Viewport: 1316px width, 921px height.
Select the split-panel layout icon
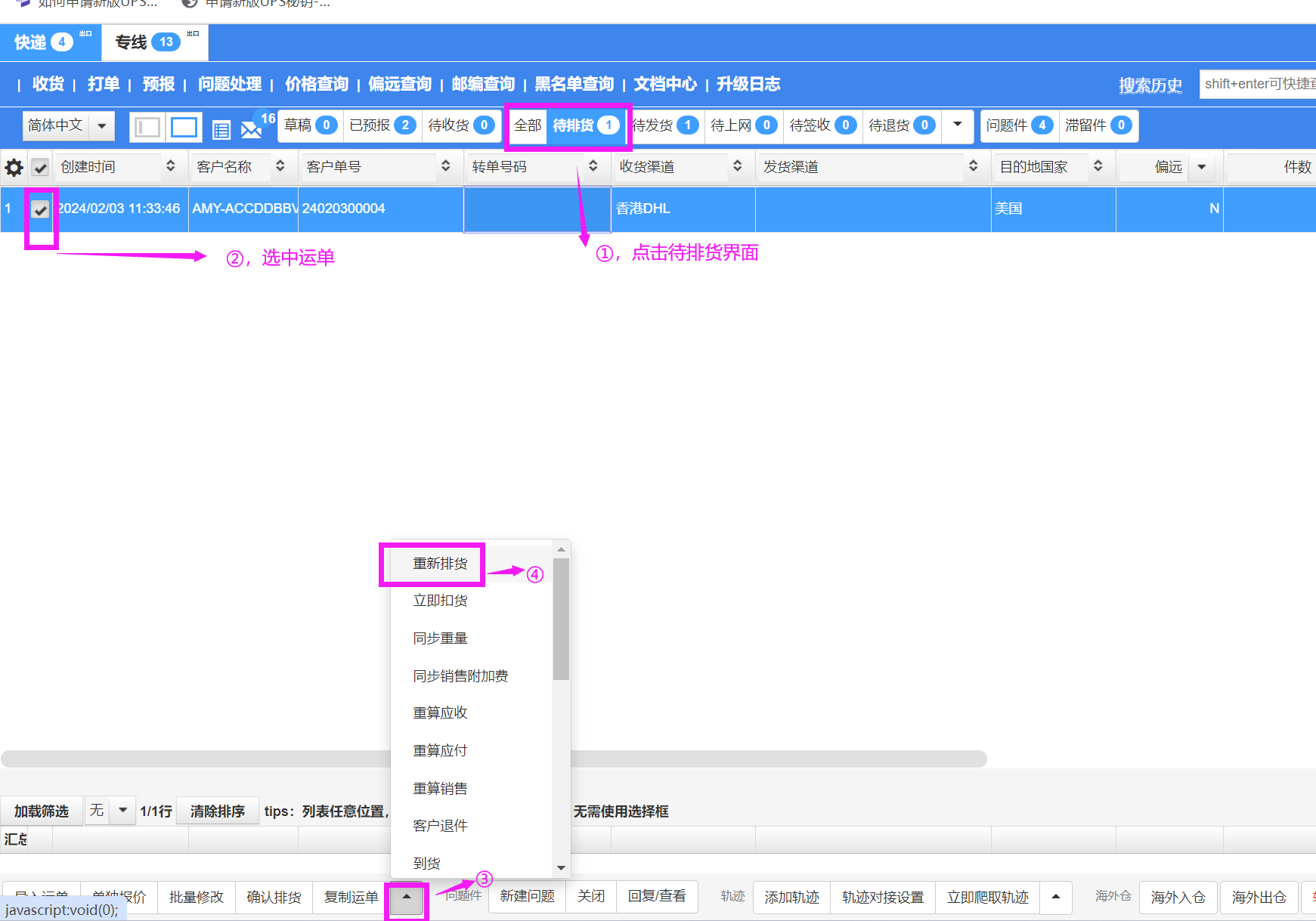(x=147, y=127)
